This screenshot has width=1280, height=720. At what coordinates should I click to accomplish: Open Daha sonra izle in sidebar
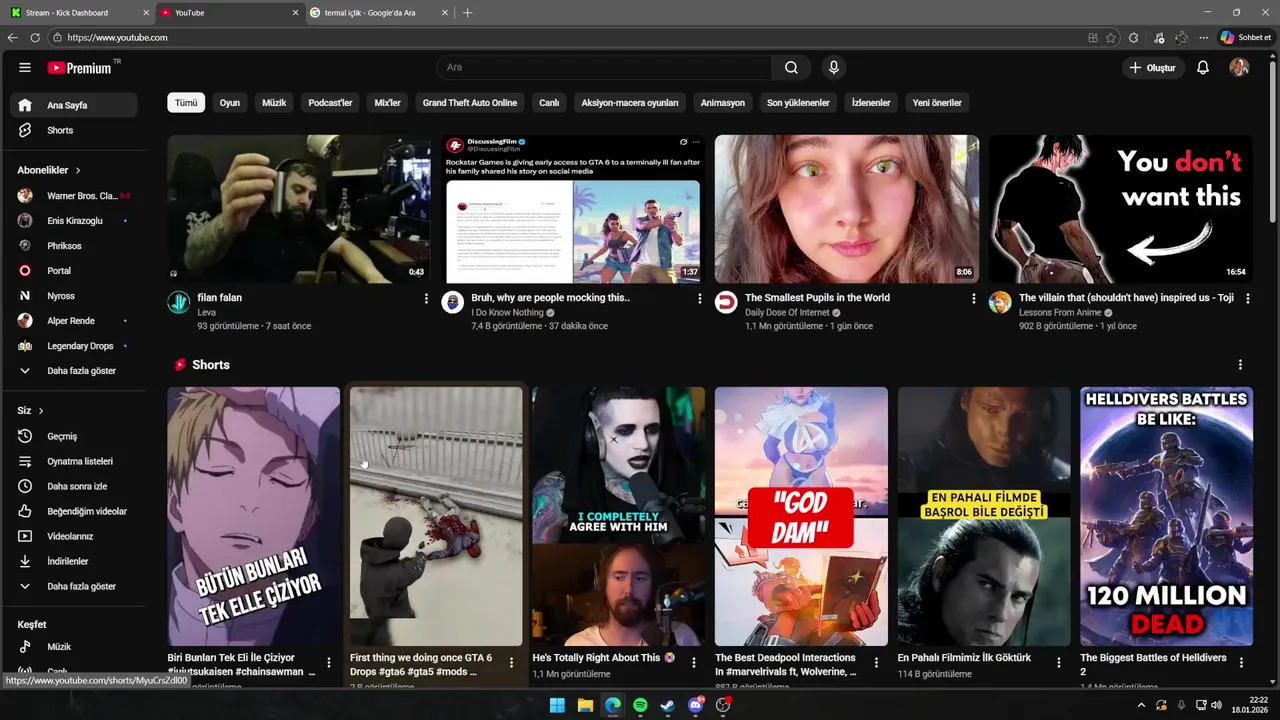(x=74, y=486)
